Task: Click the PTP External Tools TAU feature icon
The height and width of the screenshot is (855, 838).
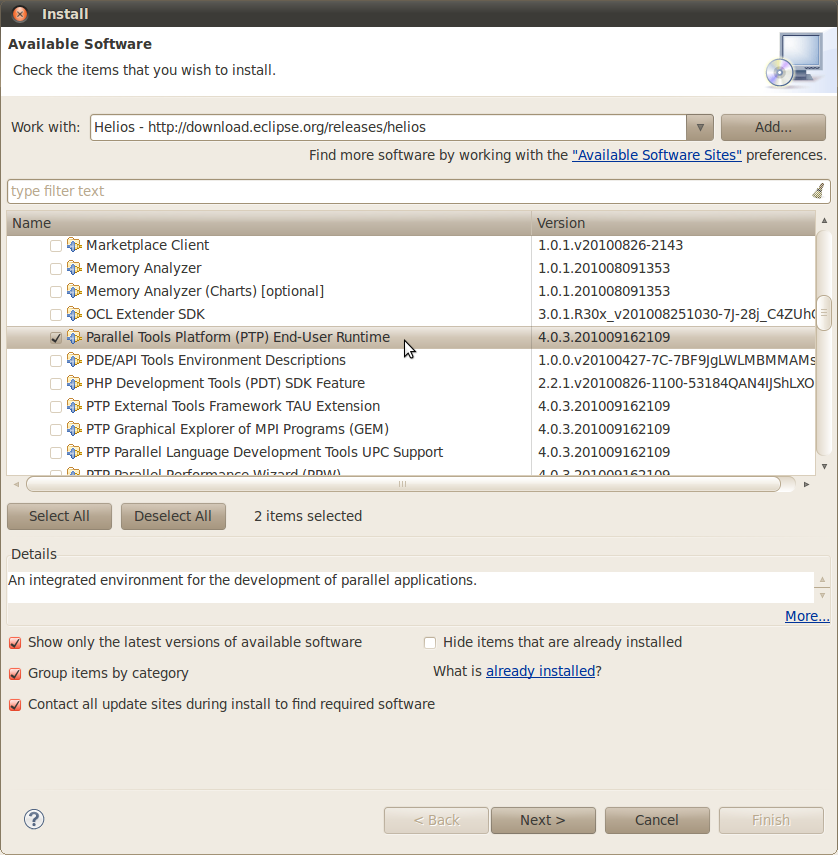Action: (74, 406)
